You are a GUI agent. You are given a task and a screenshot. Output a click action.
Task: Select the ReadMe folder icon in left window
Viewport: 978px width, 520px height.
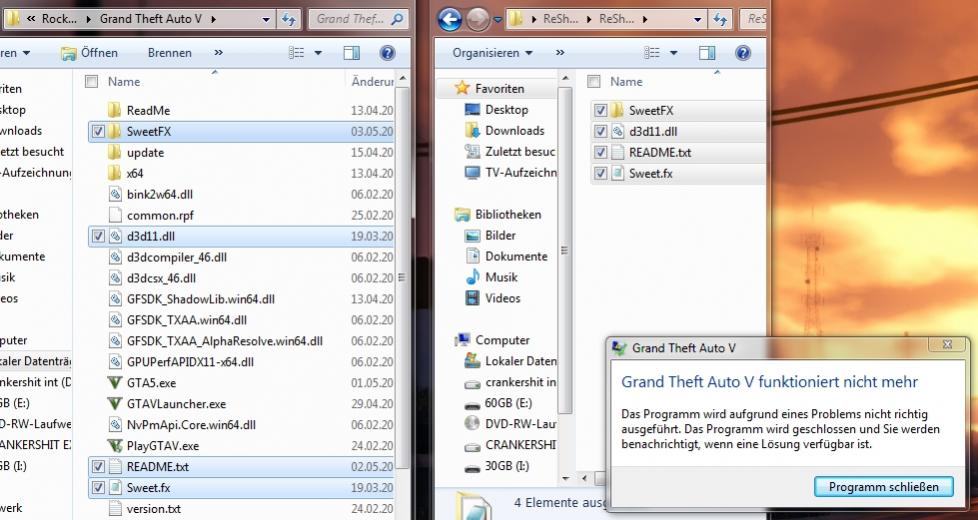click(114, 110)
